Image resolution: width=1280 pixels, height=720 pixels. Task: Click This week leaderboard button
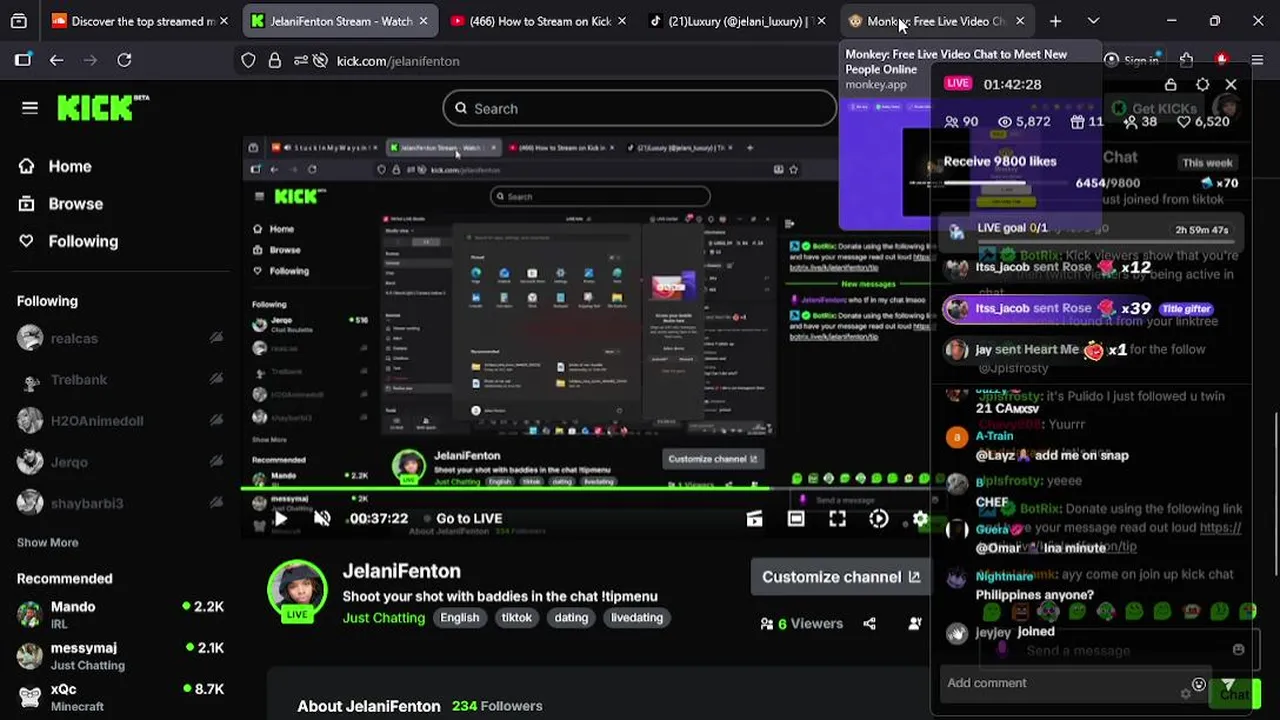(1207, 162)
